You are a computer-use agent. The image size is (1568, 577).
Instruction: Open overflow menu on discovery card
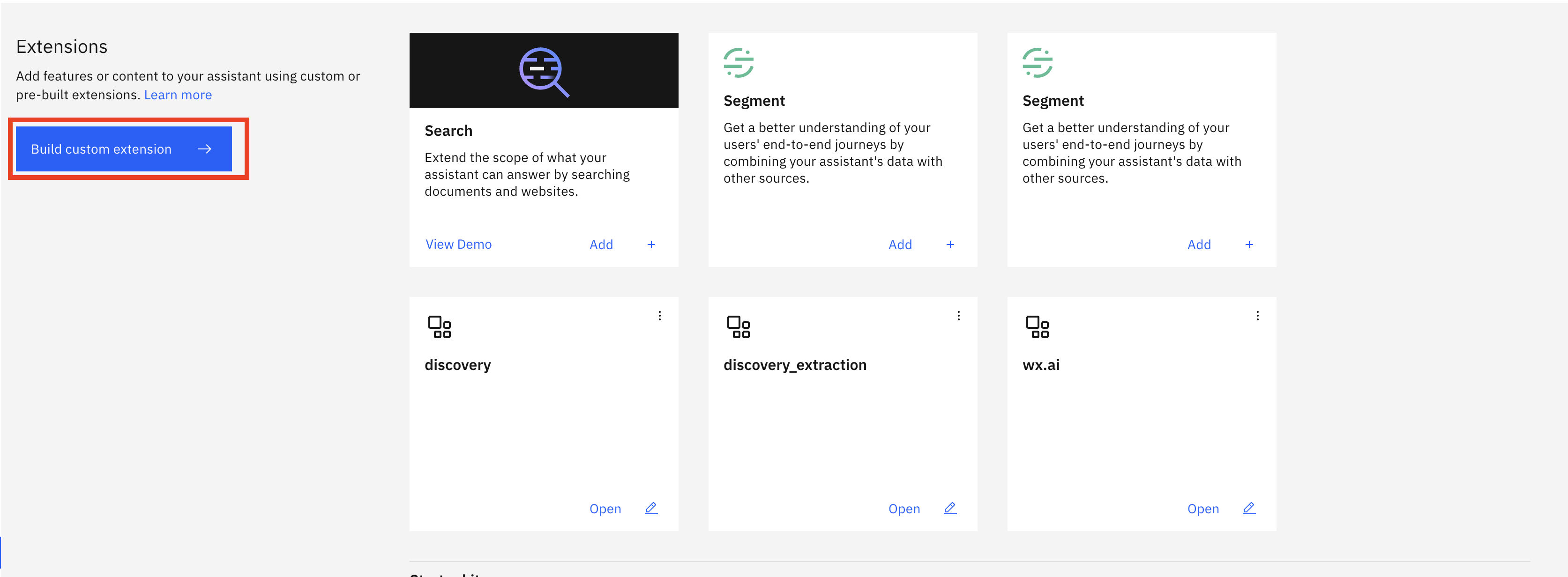659,316
